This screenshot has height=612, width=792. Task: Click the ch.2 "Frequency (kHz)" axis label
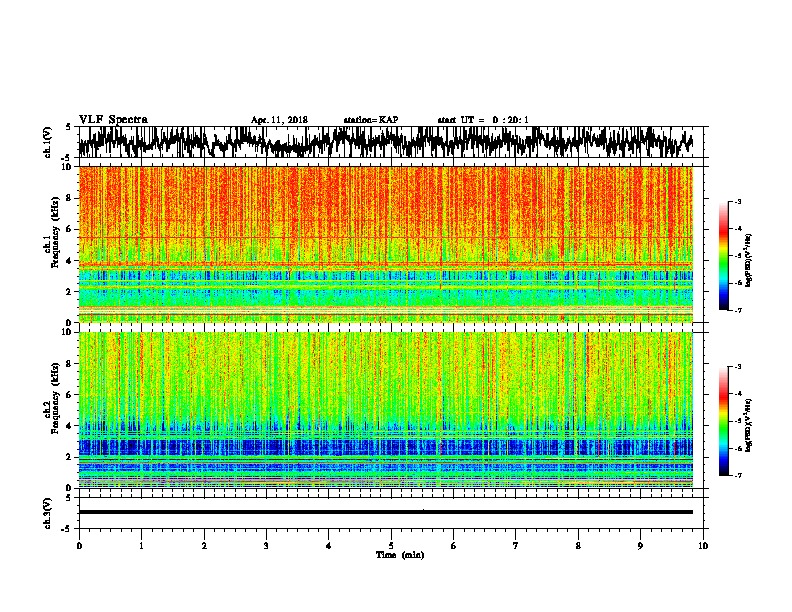[x=55, y=398]
